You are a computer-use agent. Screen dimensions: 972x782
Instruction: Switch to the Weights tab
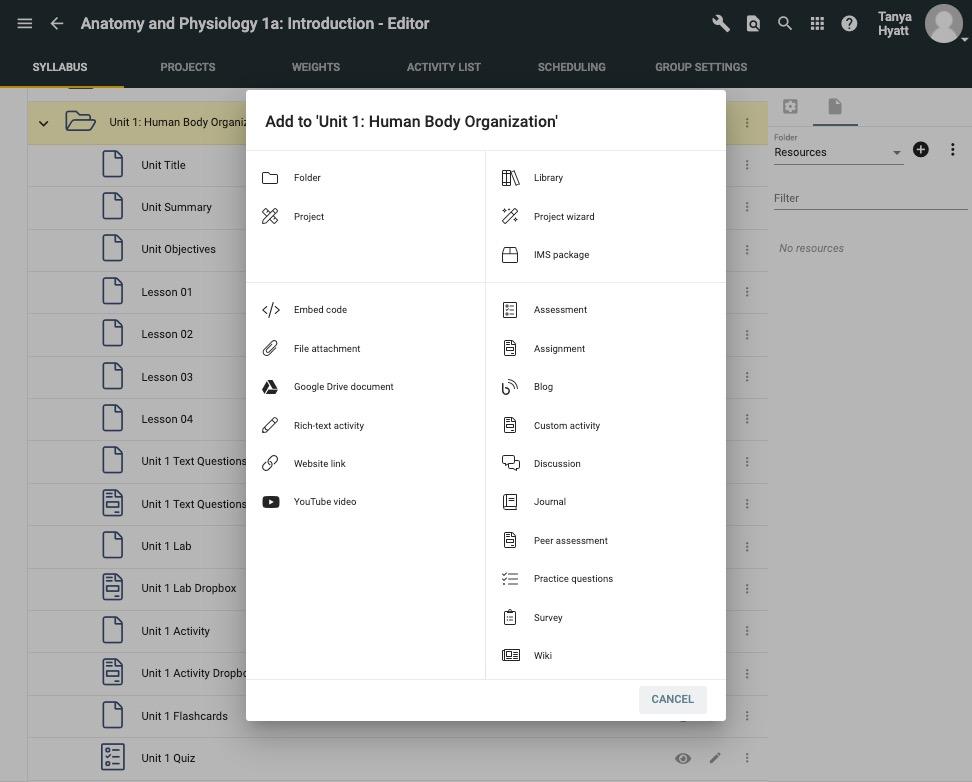[316, 67]
